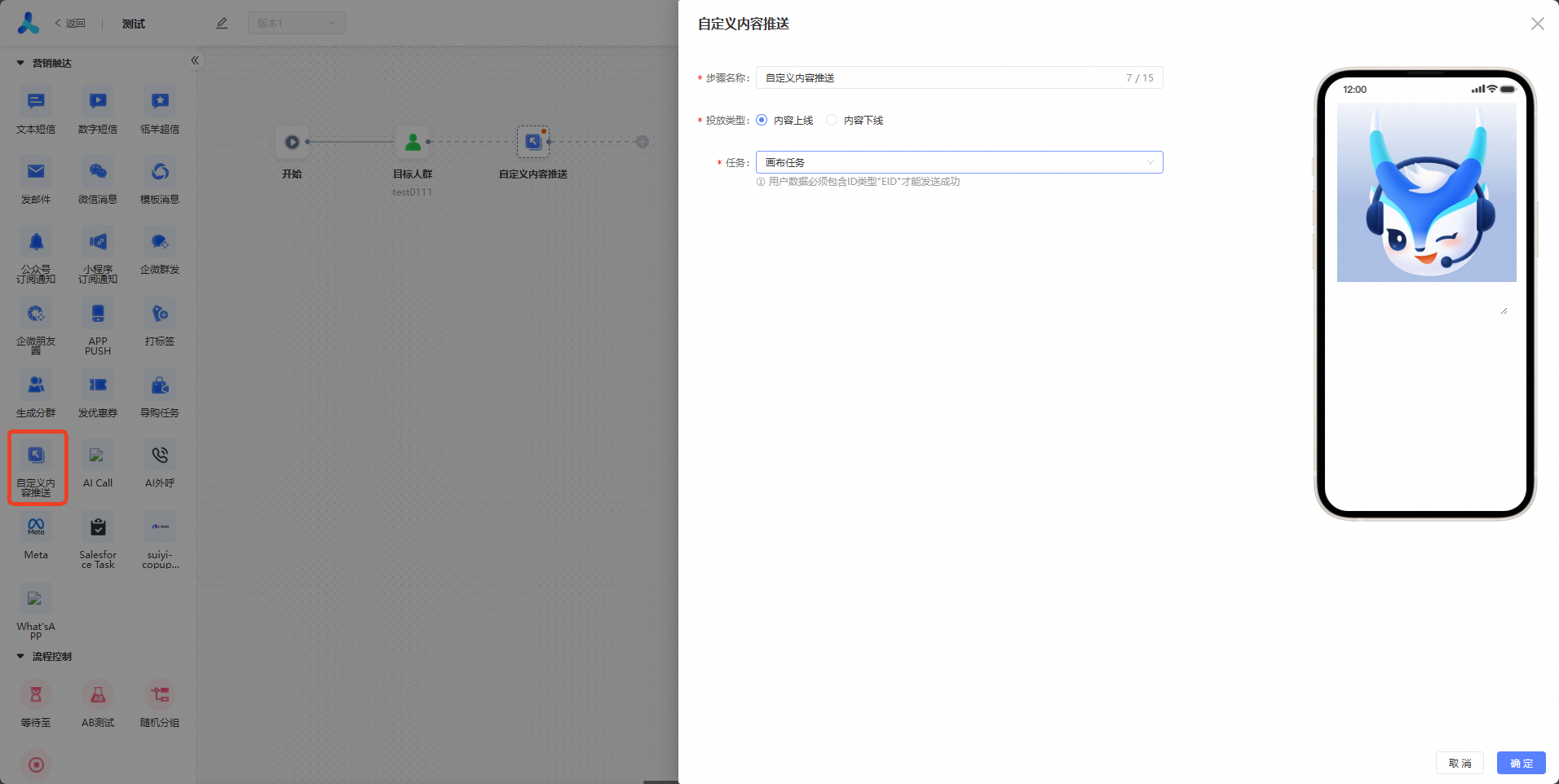Choose the suiyi-copup component icon
The height and width of the screenshot is (784, 1559).
pos(160,526)
